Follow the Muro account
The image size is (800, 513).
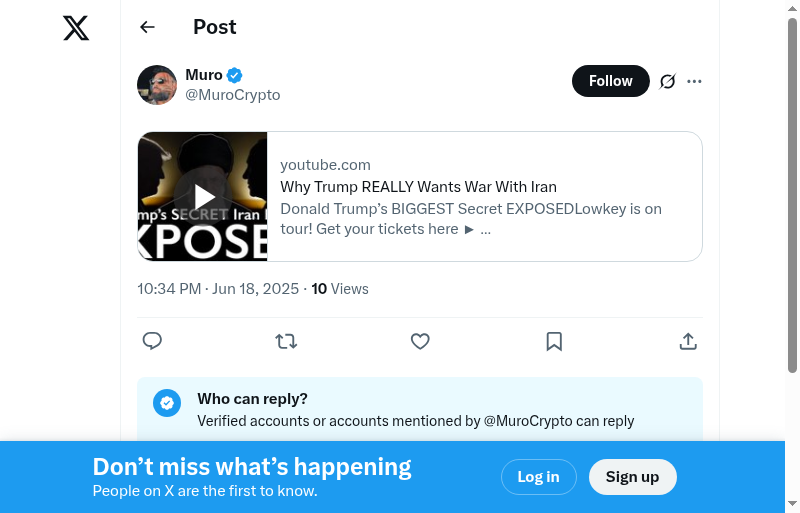610,81
